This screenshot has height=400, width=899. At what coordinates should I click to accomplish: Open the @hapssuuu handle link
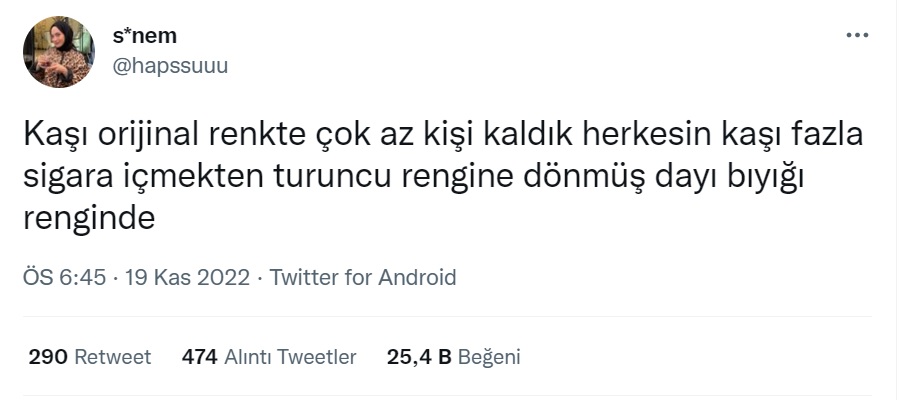click(170, 66)
